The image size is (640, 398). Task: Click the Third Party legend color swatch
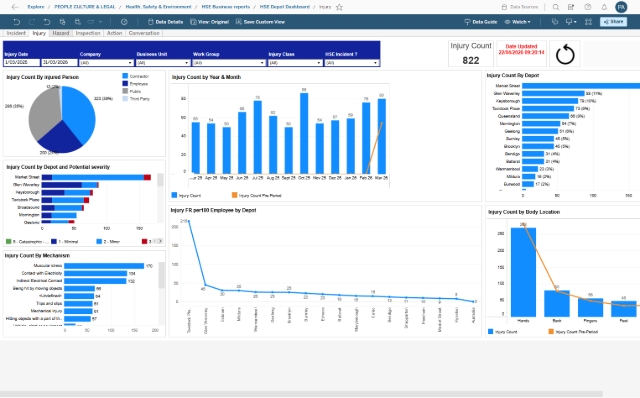tap(125, 98)
